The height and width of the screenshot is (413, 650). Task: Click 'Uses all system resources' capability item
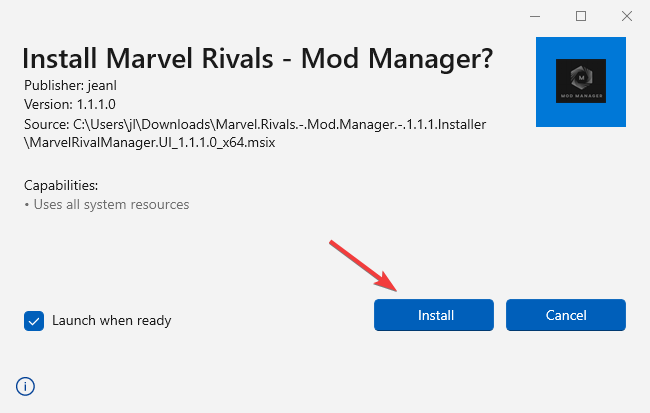coord(111,204)
